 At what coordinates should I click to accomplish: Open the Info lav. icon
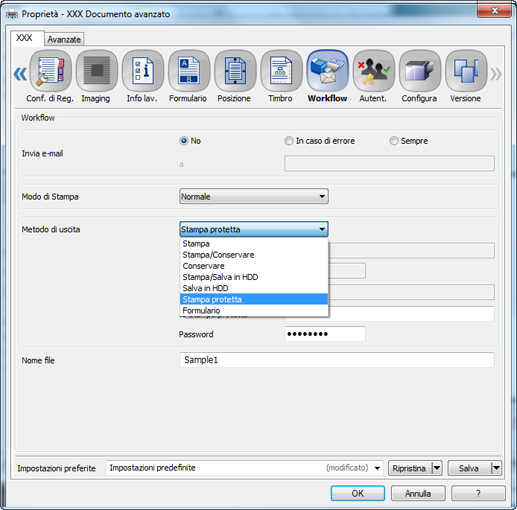click(x=143, y=71)
